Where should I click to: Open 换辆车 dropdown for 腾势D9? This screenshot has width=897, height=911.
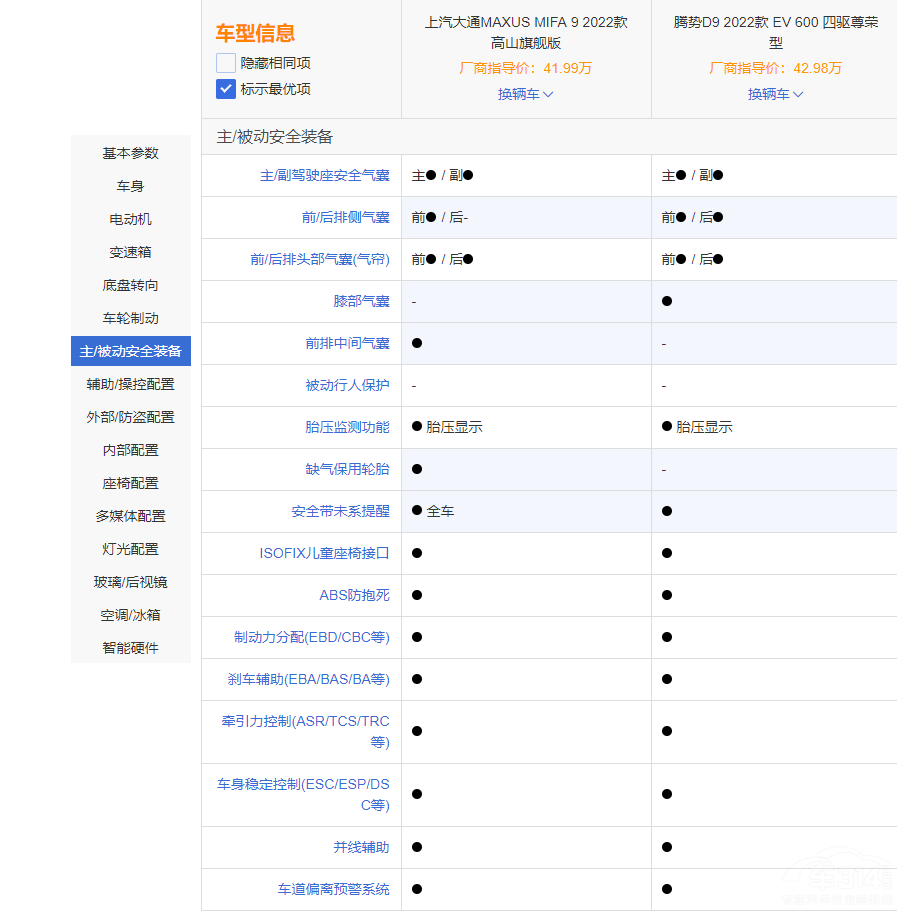(776, 94)
